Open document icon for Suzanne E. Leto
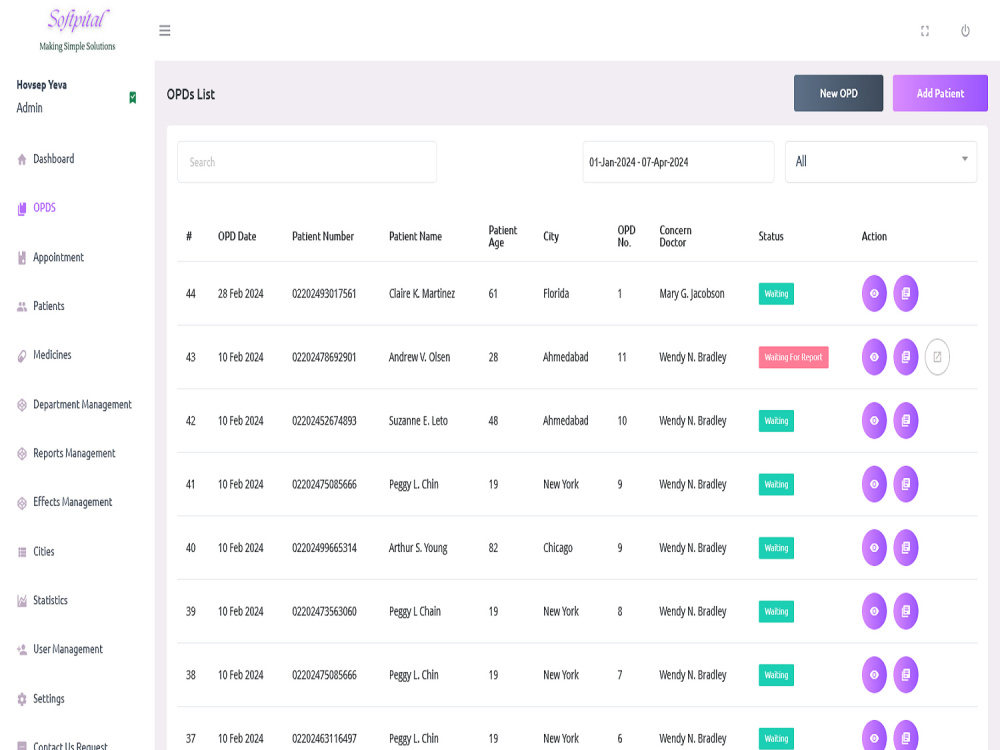 coord(906,421)
